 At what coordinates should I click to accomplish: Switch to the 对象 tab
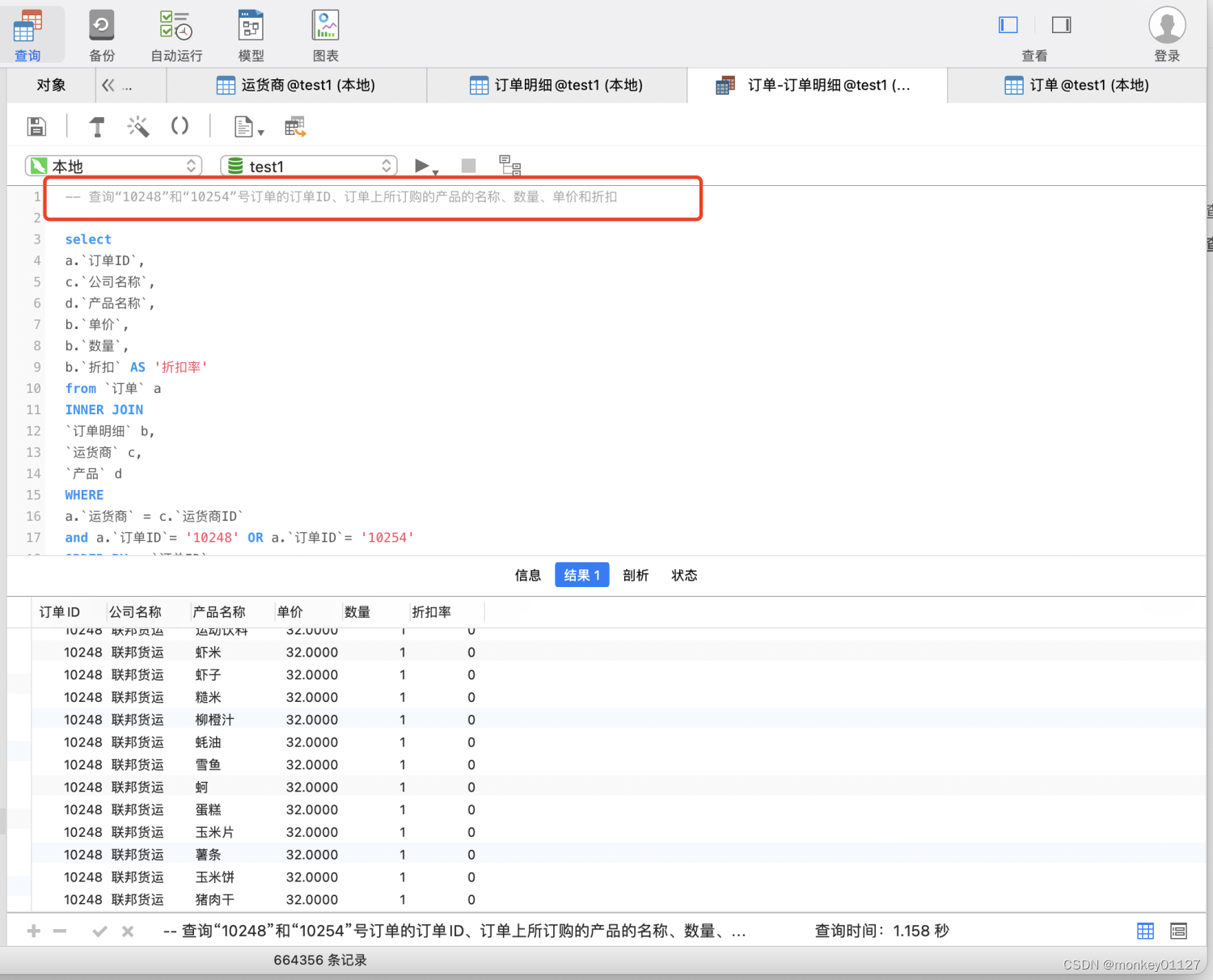[51, 85]
